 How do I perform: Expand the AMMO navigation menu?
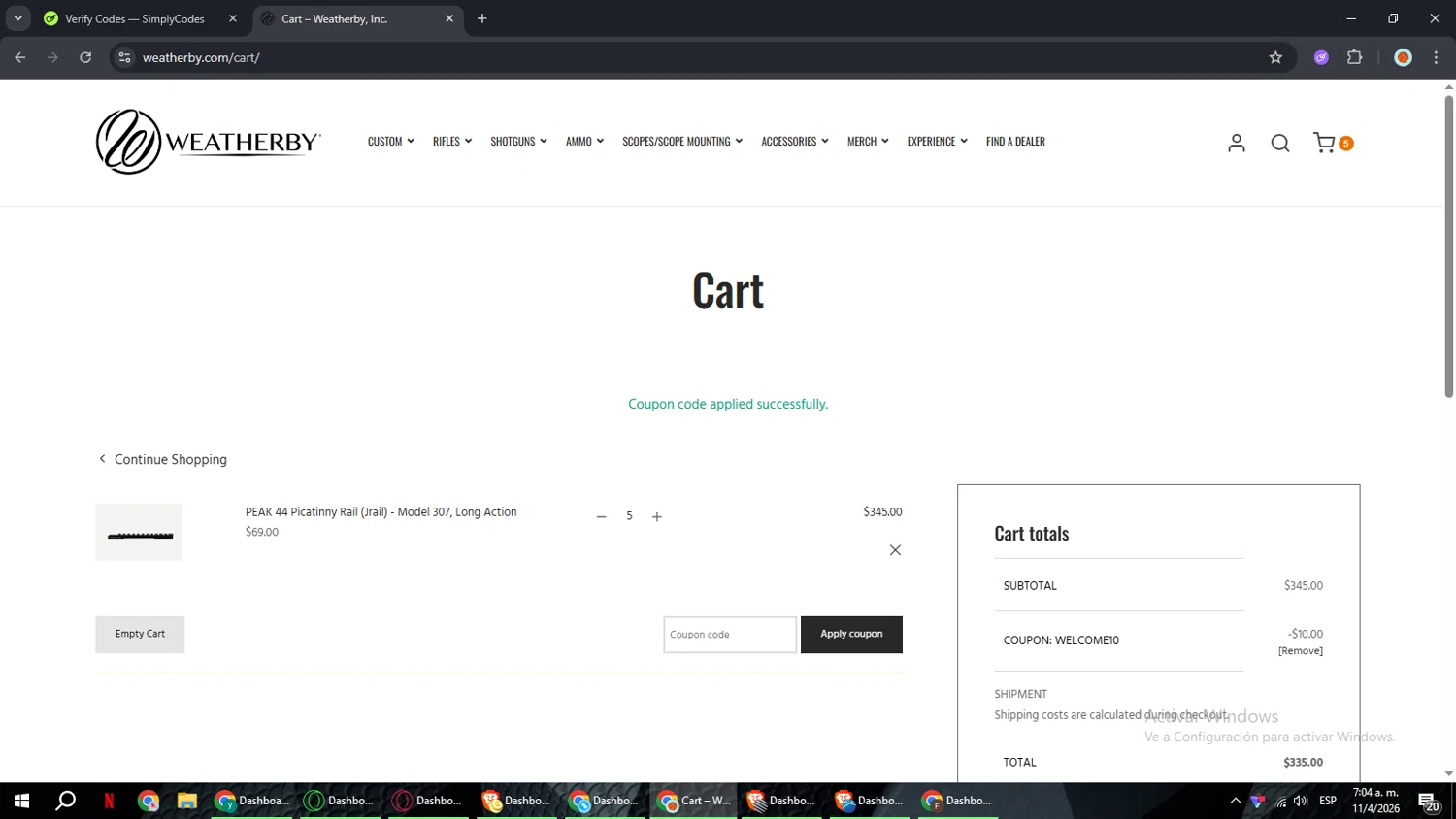tap(584, 142)
